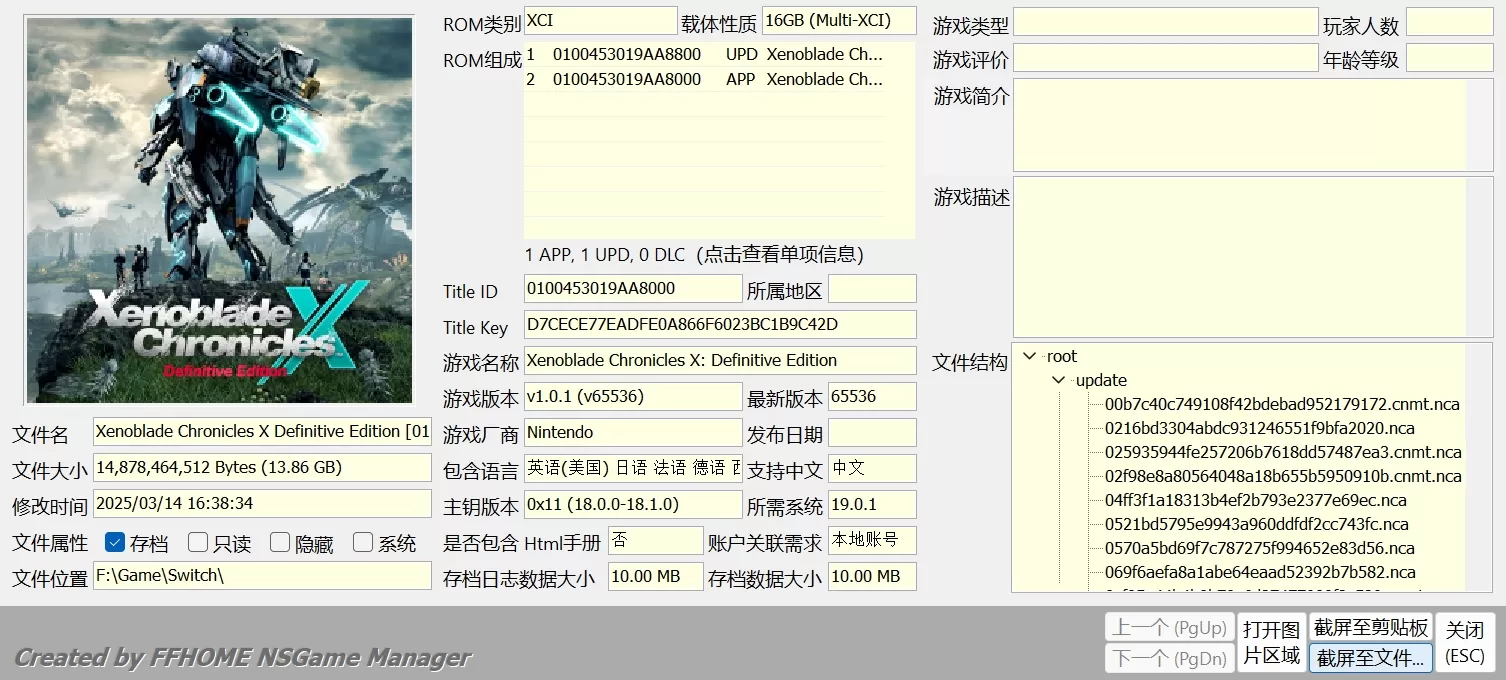Image resolution: width=1506 pixels, height=680 pixels.
Task: Click the 关闭 (ESC) close button
Action: (1465, 642)
